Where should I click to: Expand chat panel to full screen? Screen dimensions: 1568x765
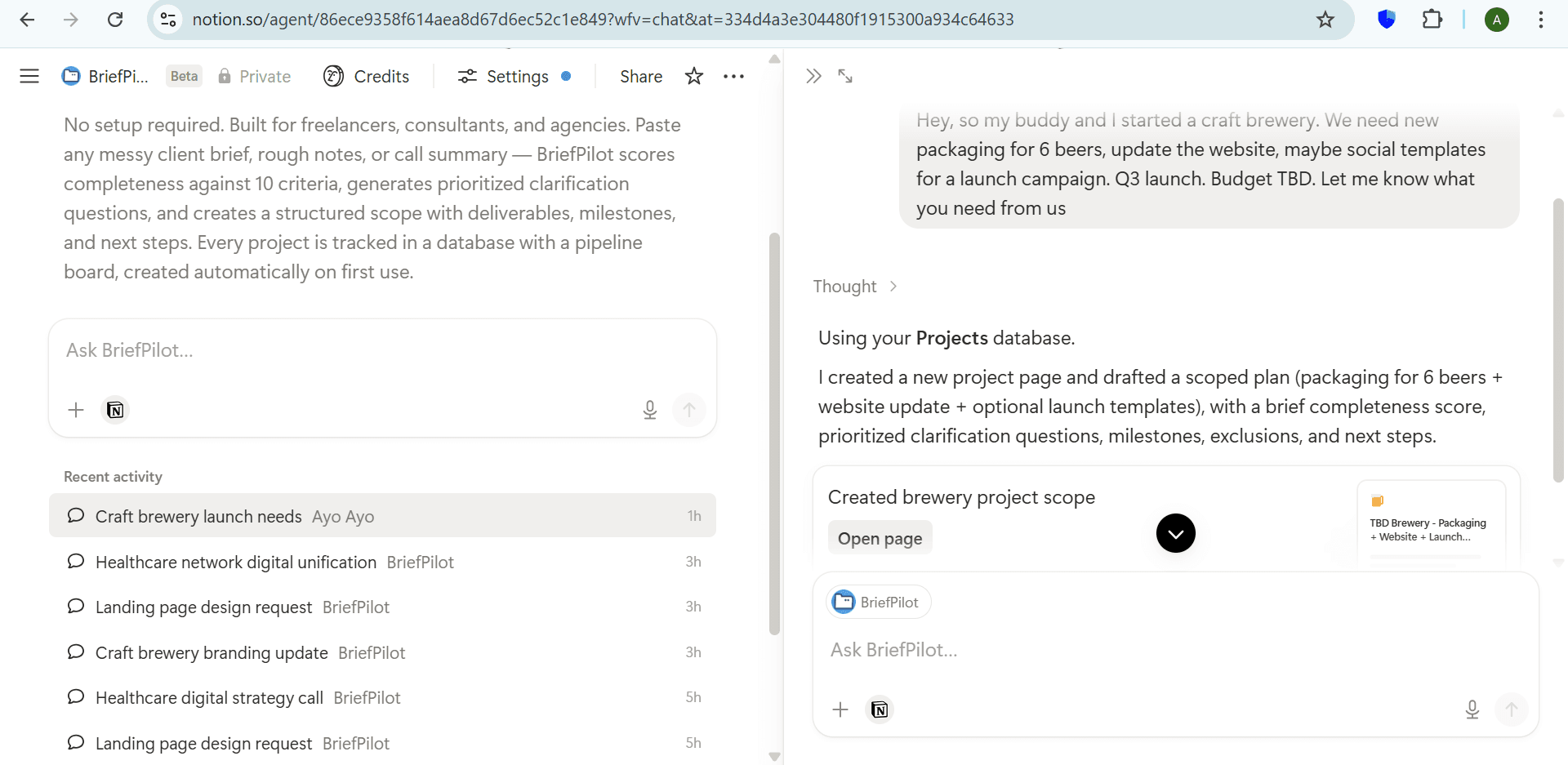845,76
